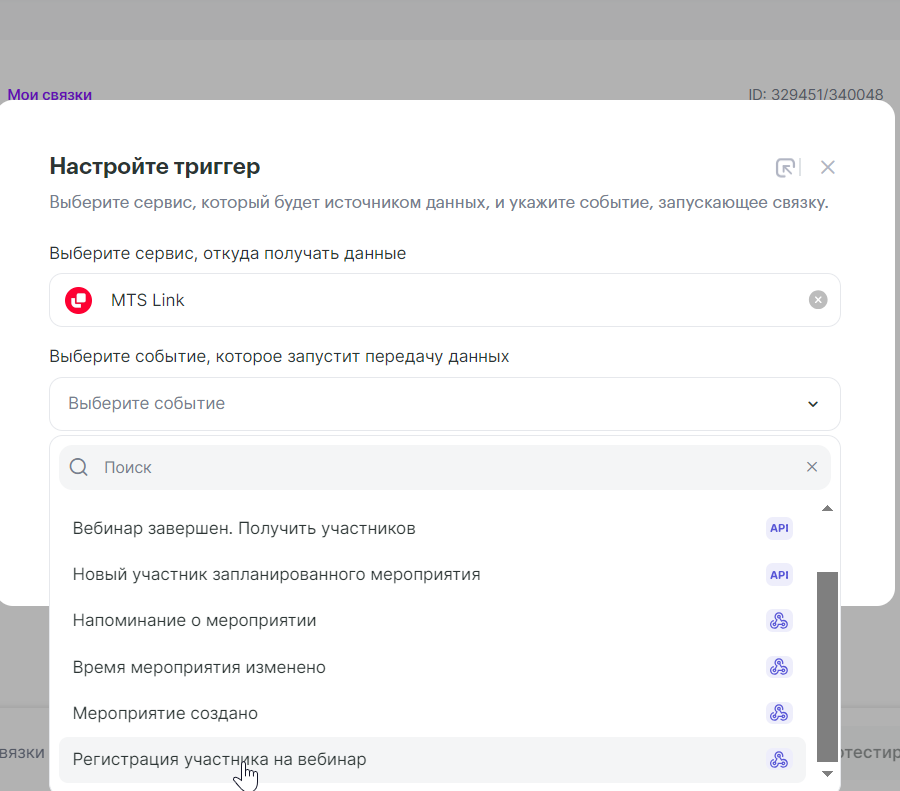
Task: Click the event list scroll-down arrow
Action: [827, 774]
